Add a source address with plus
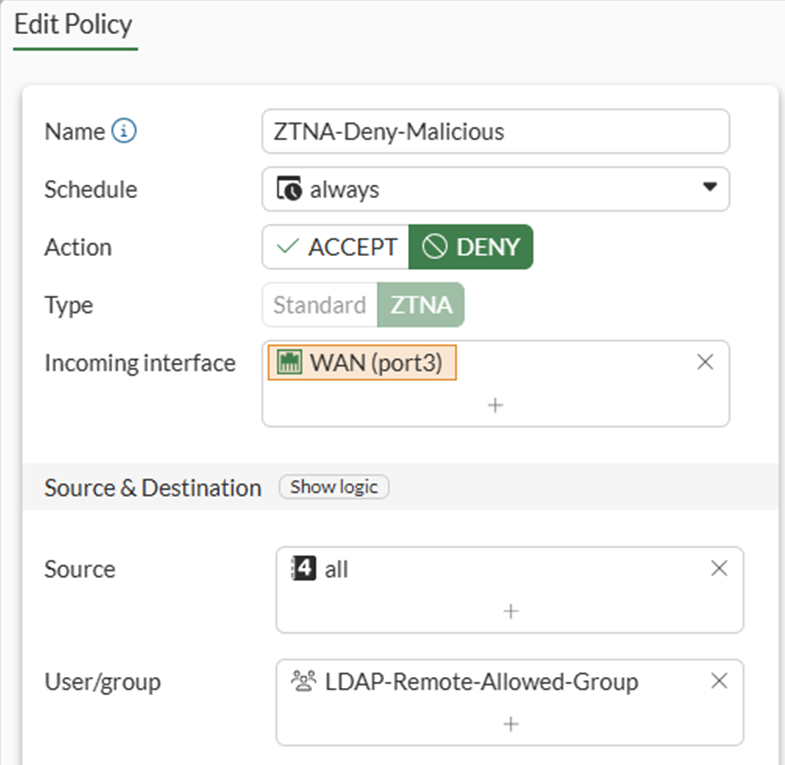 point(510,610)
